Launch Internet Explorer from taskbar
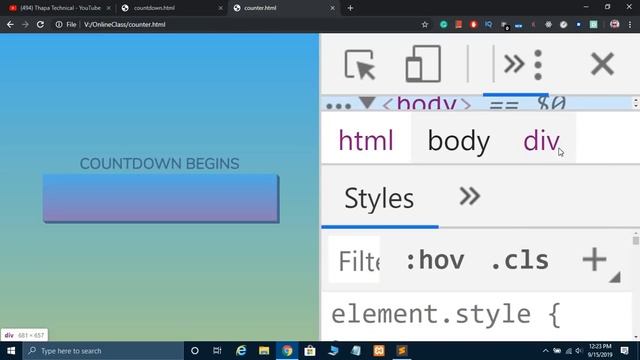The image size is (640, 360). click(241, 351)
